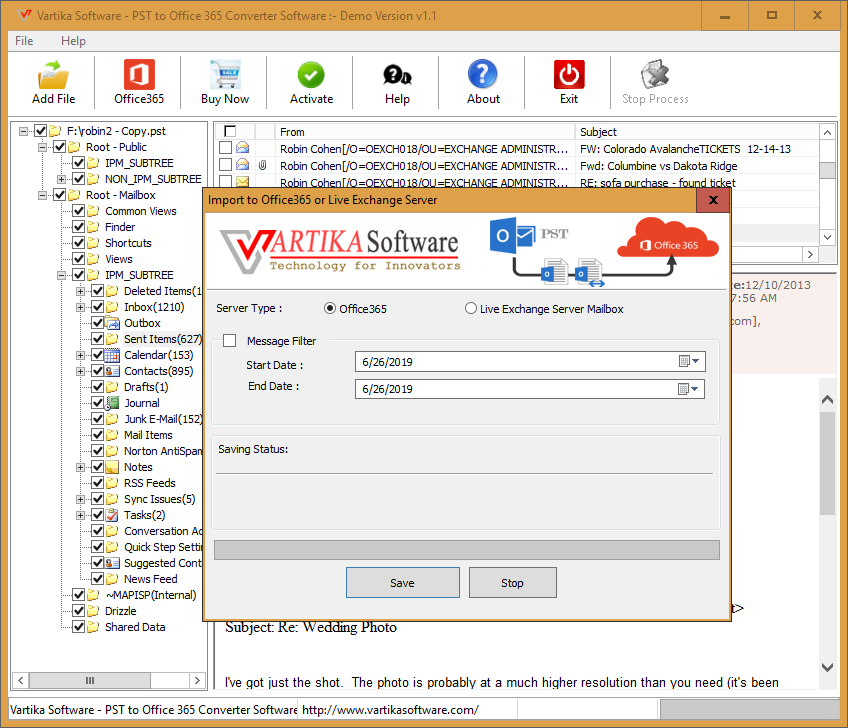
Task: Click the red Exit power icon
Action: 569,74
